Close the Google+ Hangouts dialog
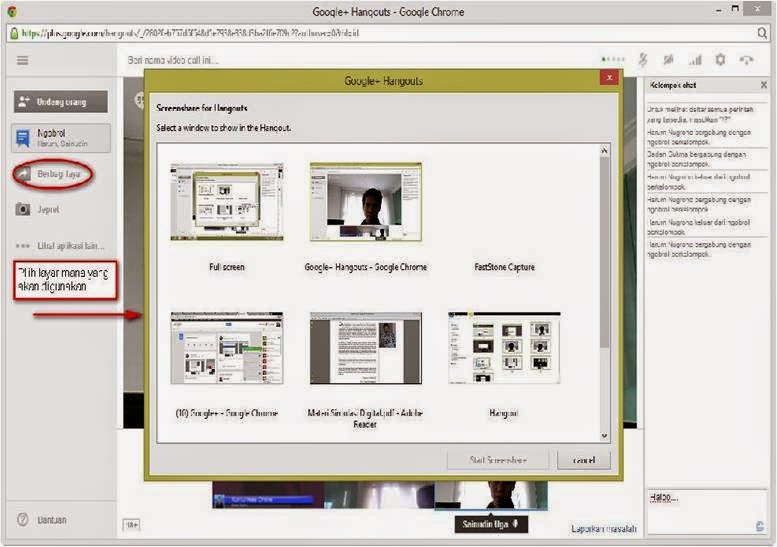 (610, 78)
